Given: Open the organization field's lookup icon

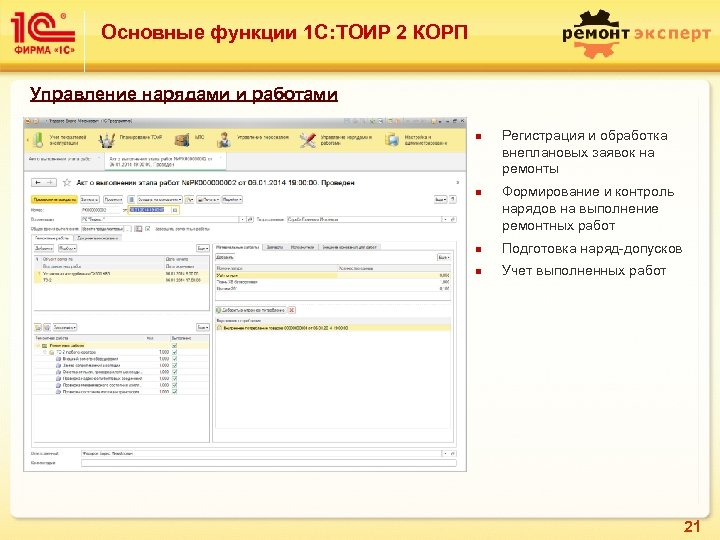Looking at the screenshot, I should tap(250, 219).
